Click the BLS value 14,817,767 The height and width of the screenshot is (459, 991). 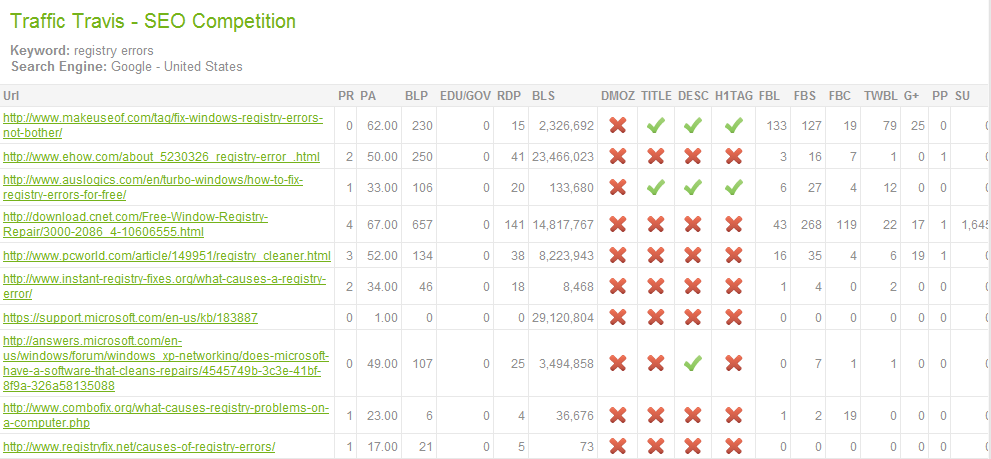[x=564, y=225]
